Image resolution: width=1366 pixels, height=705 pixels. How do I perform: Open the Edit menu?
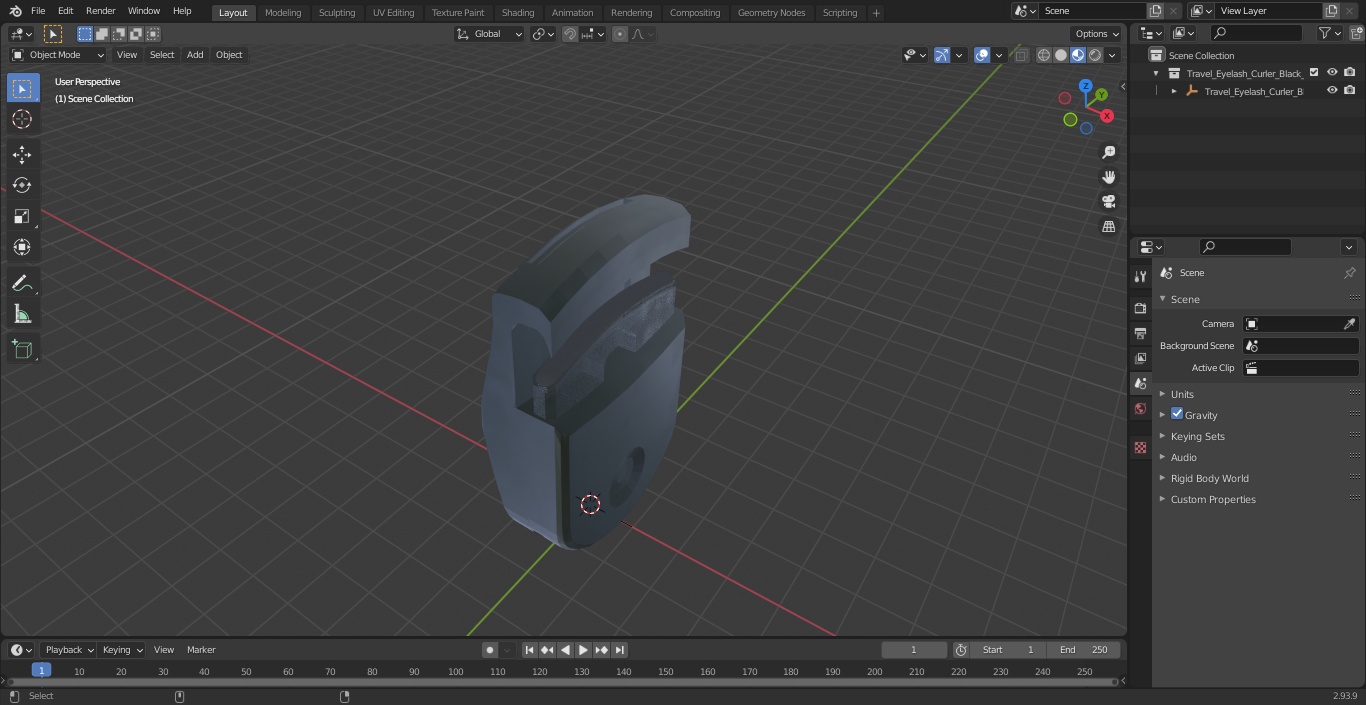65,11
